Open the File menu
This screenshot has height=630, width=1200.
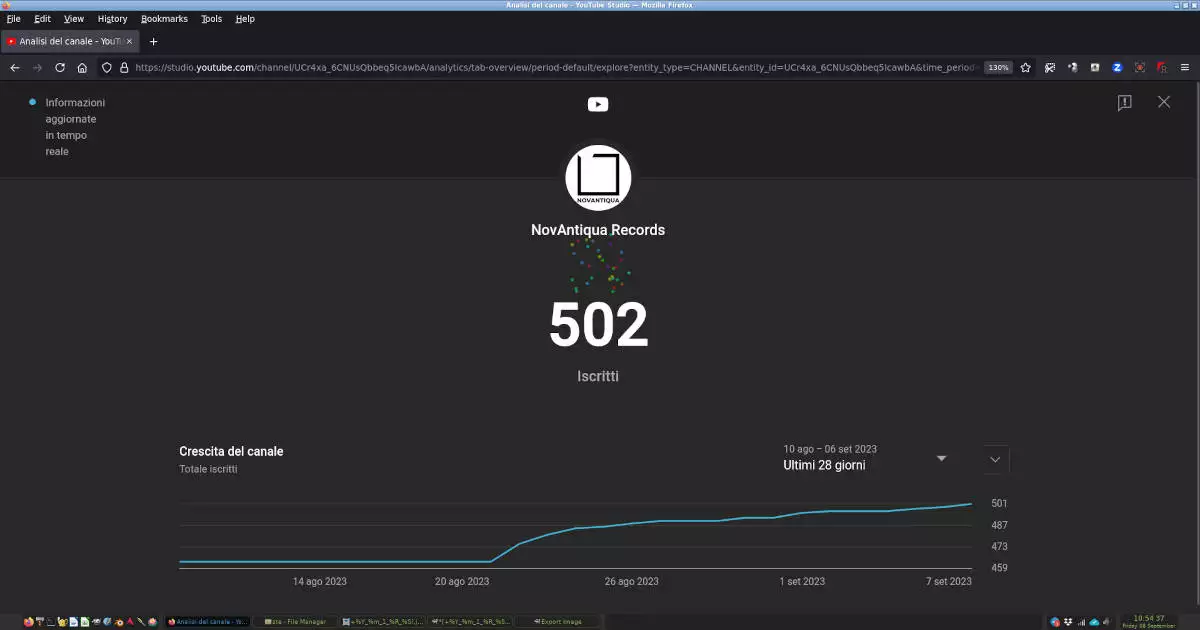14,19
